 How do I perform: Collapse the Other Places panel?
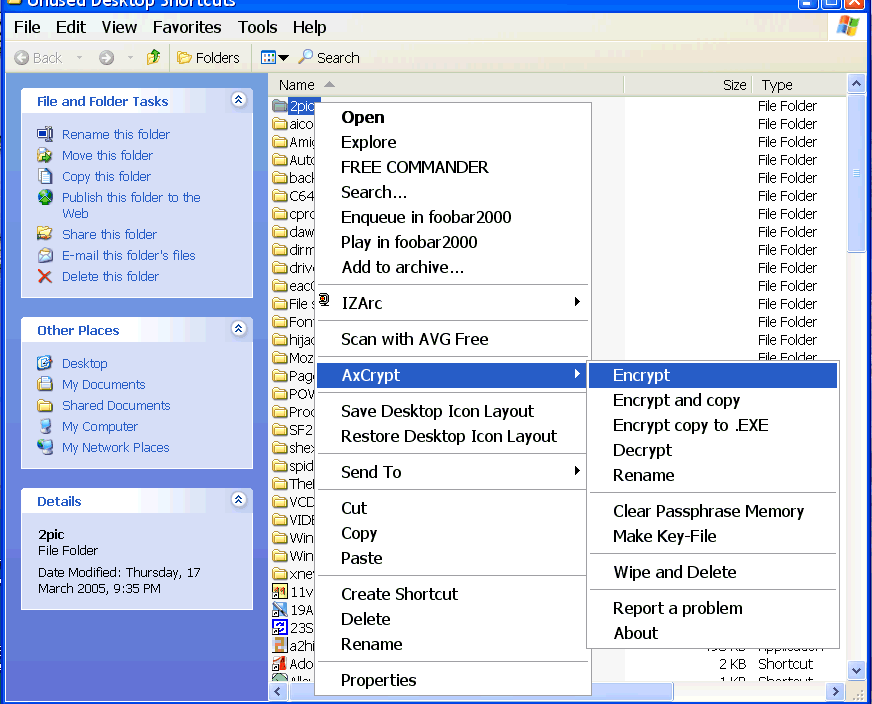[x=239, y=329]
